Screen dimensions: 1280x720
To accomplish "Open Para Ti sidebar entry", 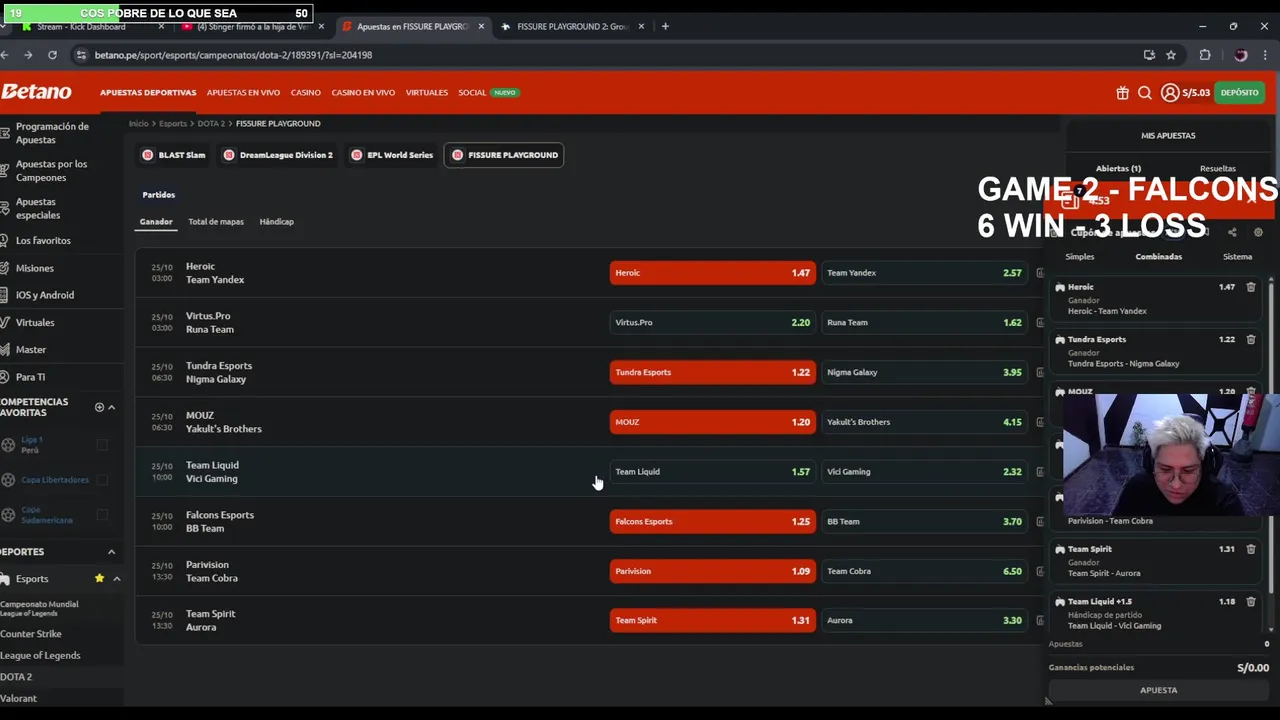I will (30, 377).
